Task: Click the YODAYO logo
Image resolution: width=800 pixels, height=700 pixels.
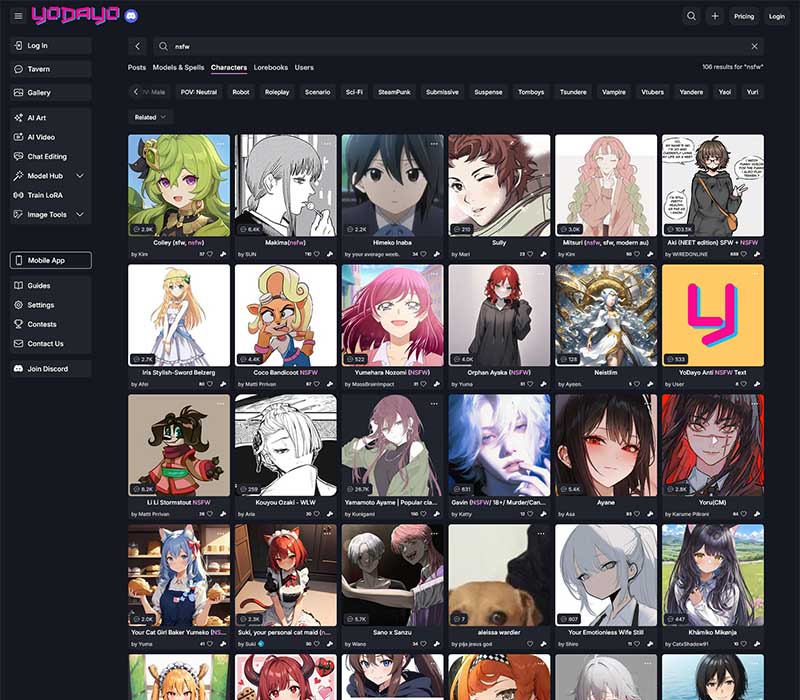Action: pyautogui.click(x=76, y=15)
